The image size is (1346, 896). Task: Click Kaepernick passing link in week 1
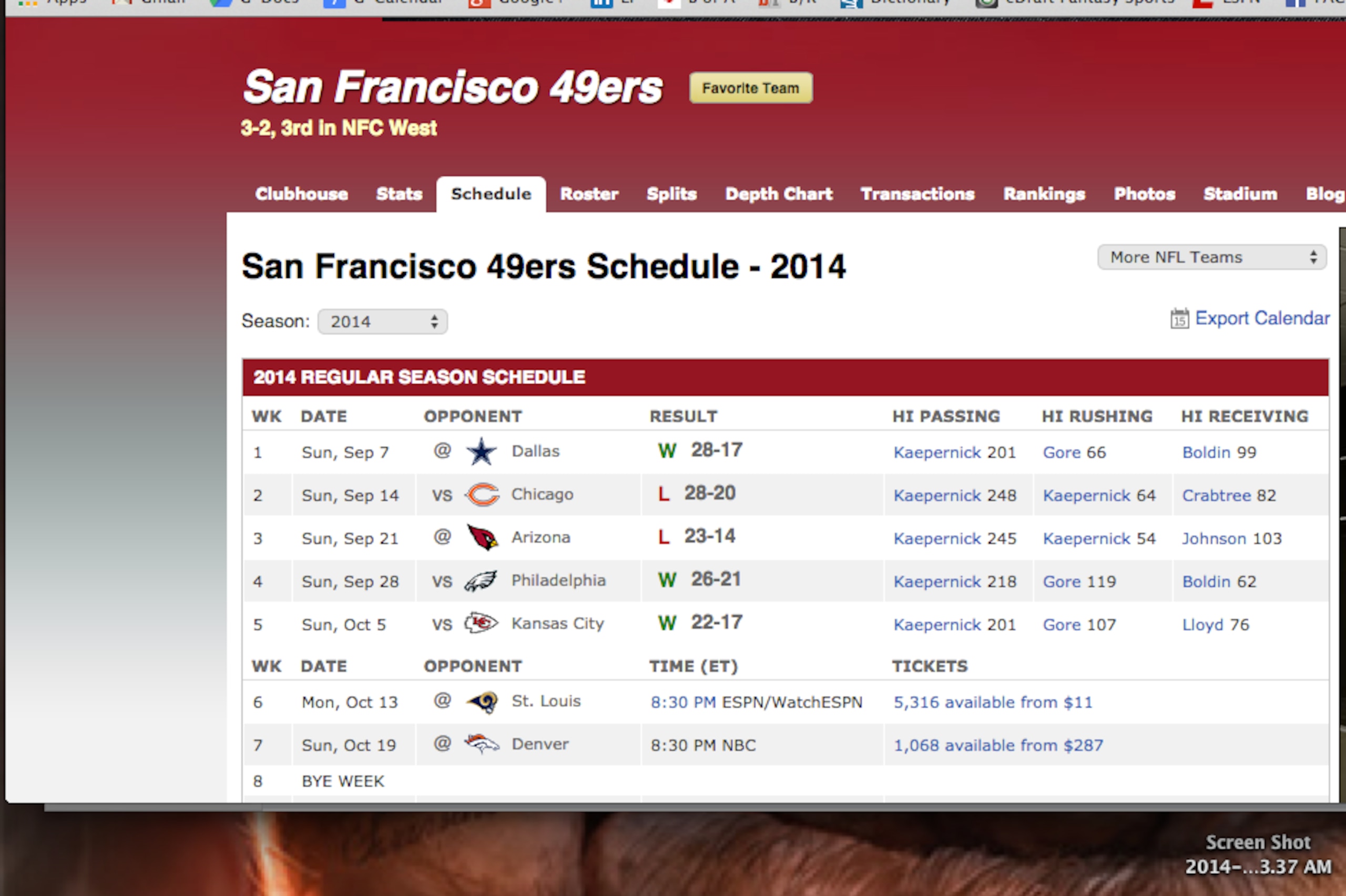click(x=937, y=452)
